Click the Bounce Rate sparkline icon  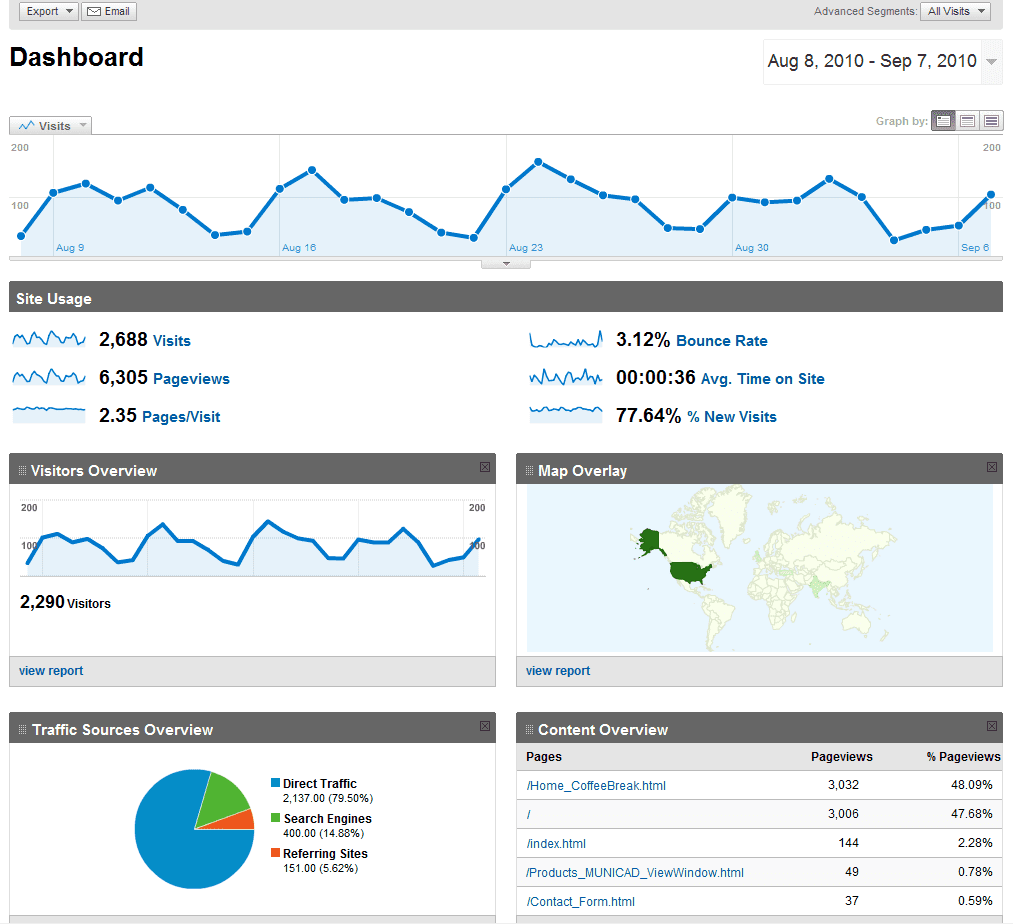click(x=566, y=340)
